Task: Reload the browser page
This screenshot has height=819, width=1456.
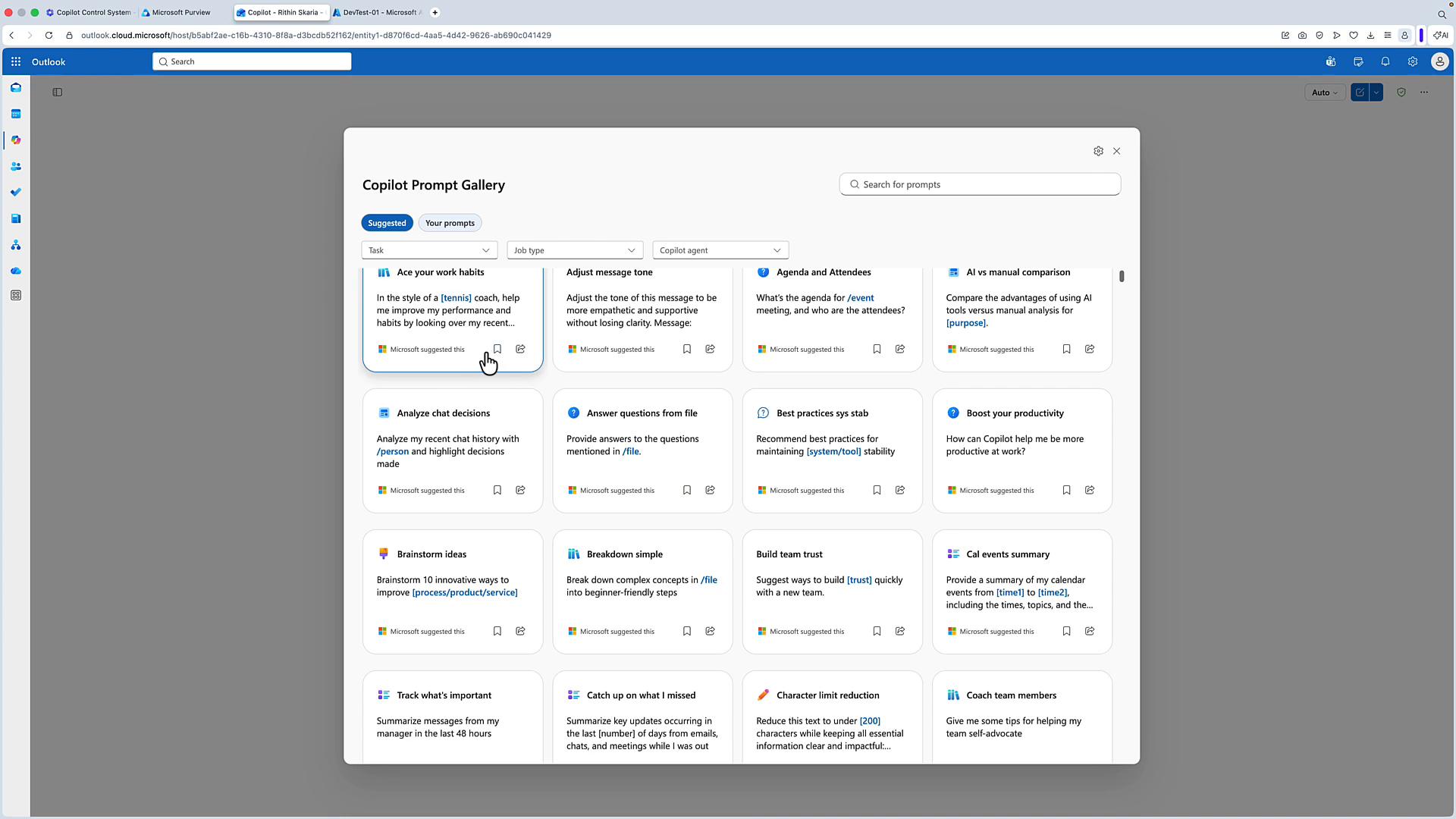Action: tap(49, 35)
